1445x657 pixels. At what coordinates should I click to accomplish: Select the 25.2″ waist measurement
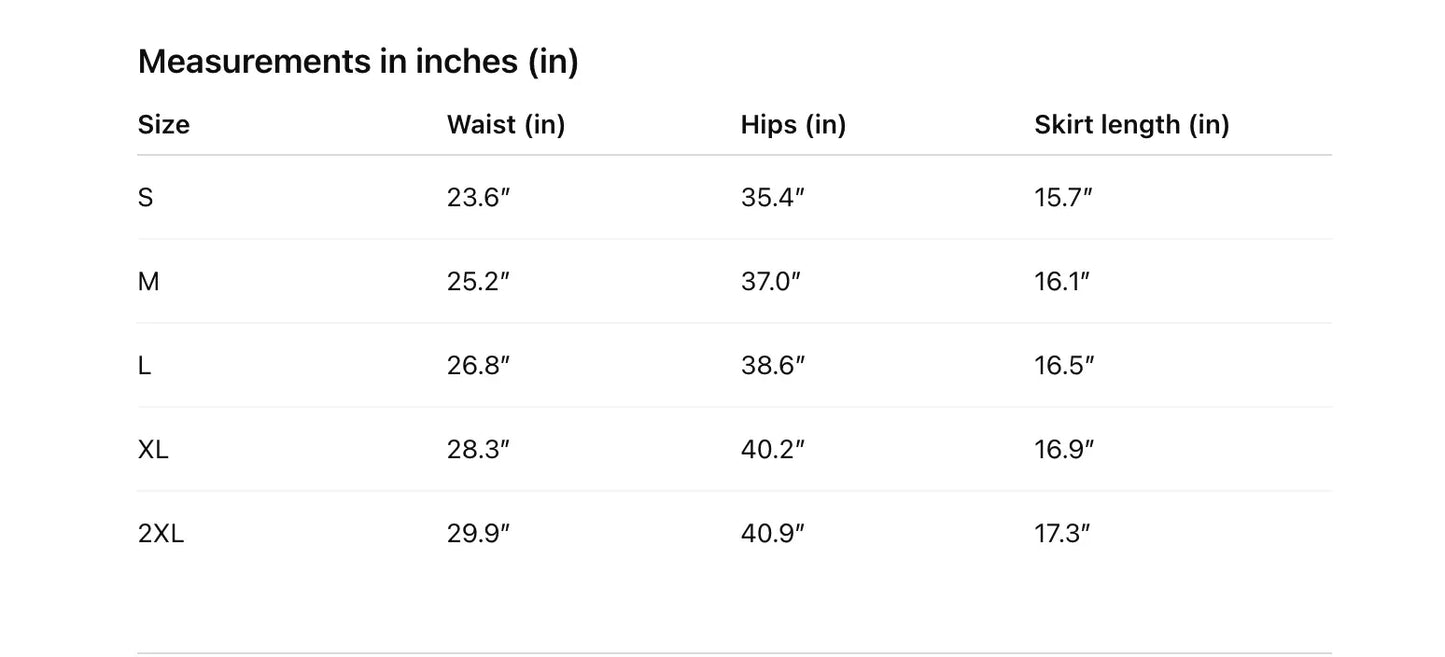click(478, 282)
